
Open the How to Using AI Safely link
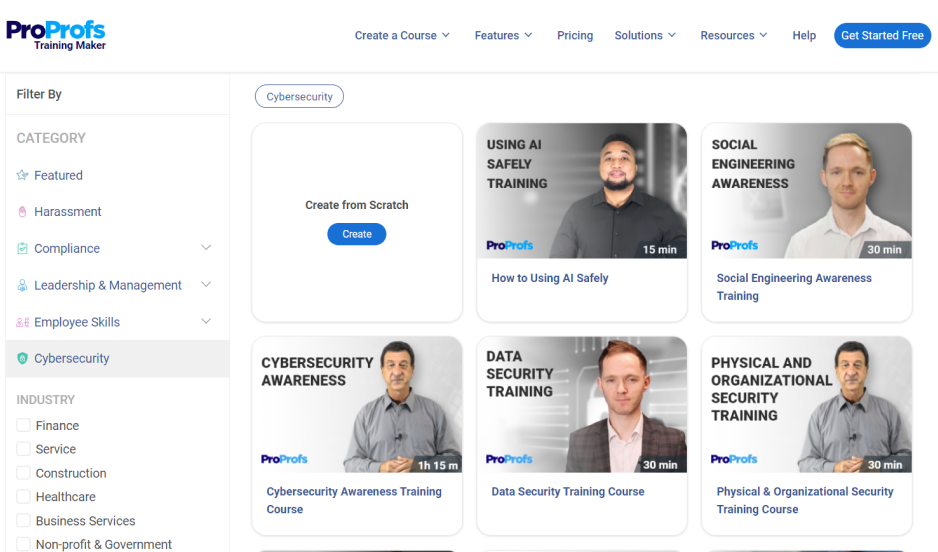coord(550,278)
